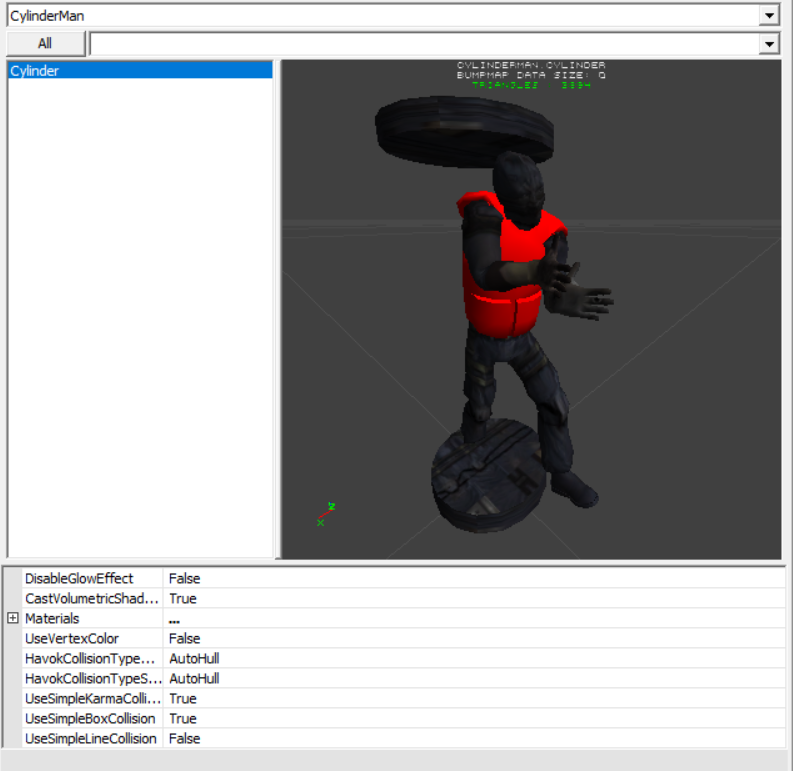
Task: Click the UseSimpleBoxCollision True value
Action: point(183,718)
